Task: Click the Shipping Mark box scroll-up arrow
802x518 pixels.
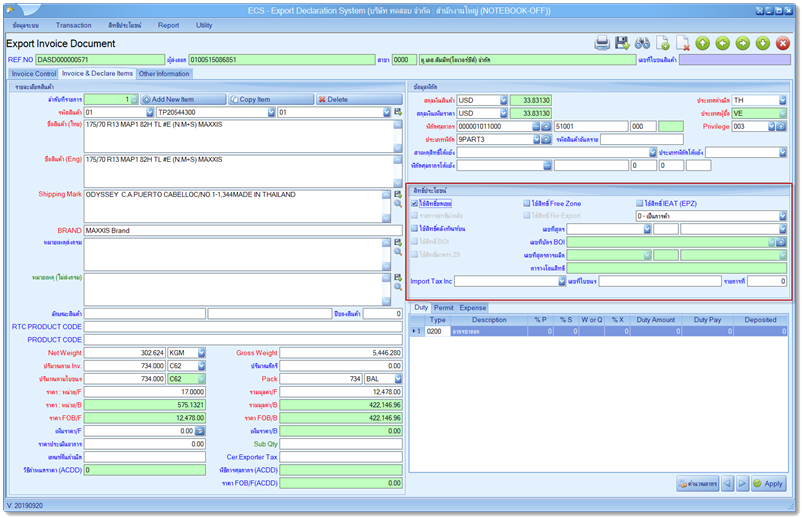Action: 386,194
